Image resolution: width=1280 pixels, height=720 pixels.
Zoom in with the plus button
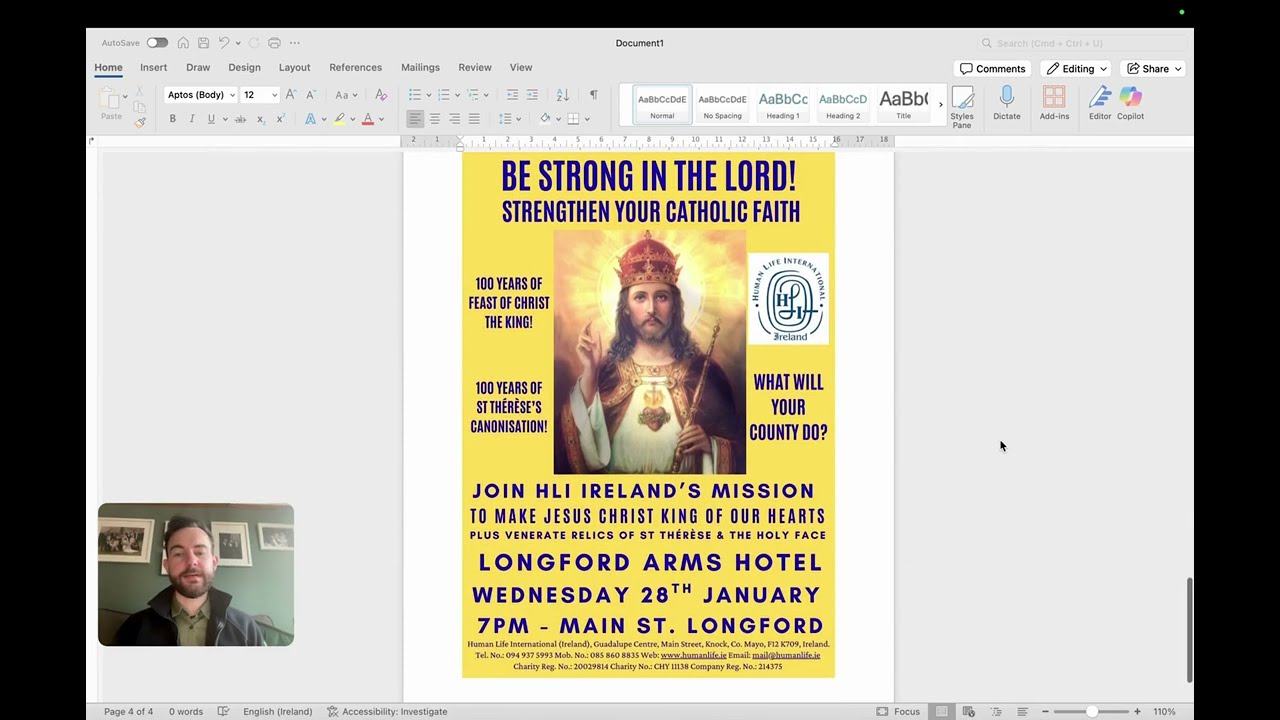point(1137,712)
